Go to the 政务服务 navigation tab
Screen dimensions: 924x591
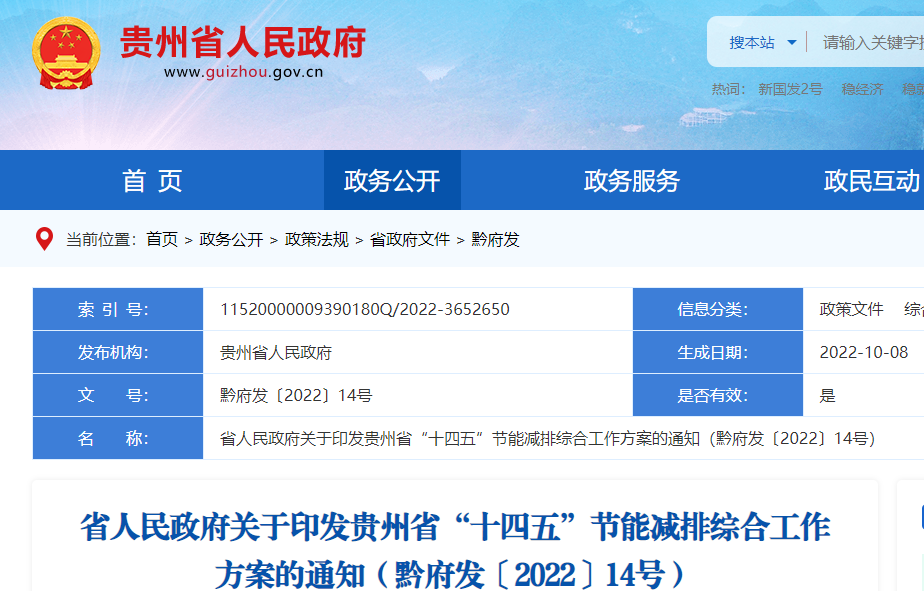631,181
